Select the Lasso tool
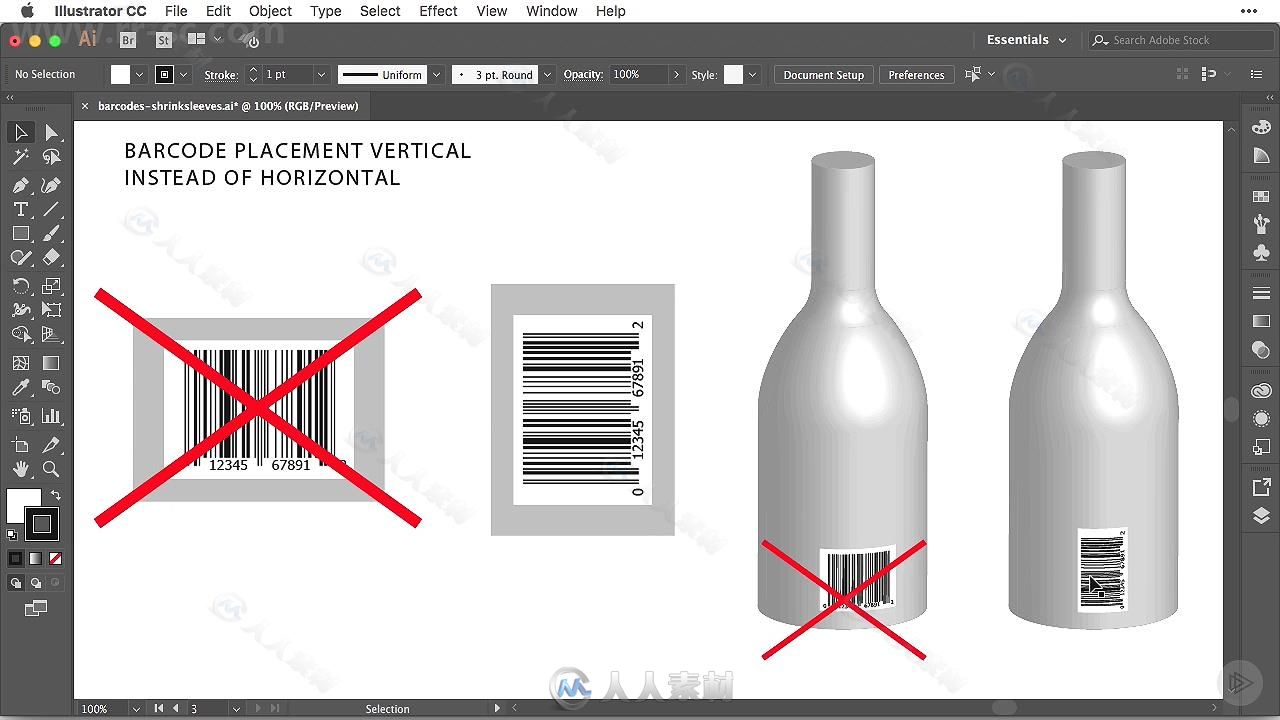Screen dimensions: 1280x720 pos(51,157)
